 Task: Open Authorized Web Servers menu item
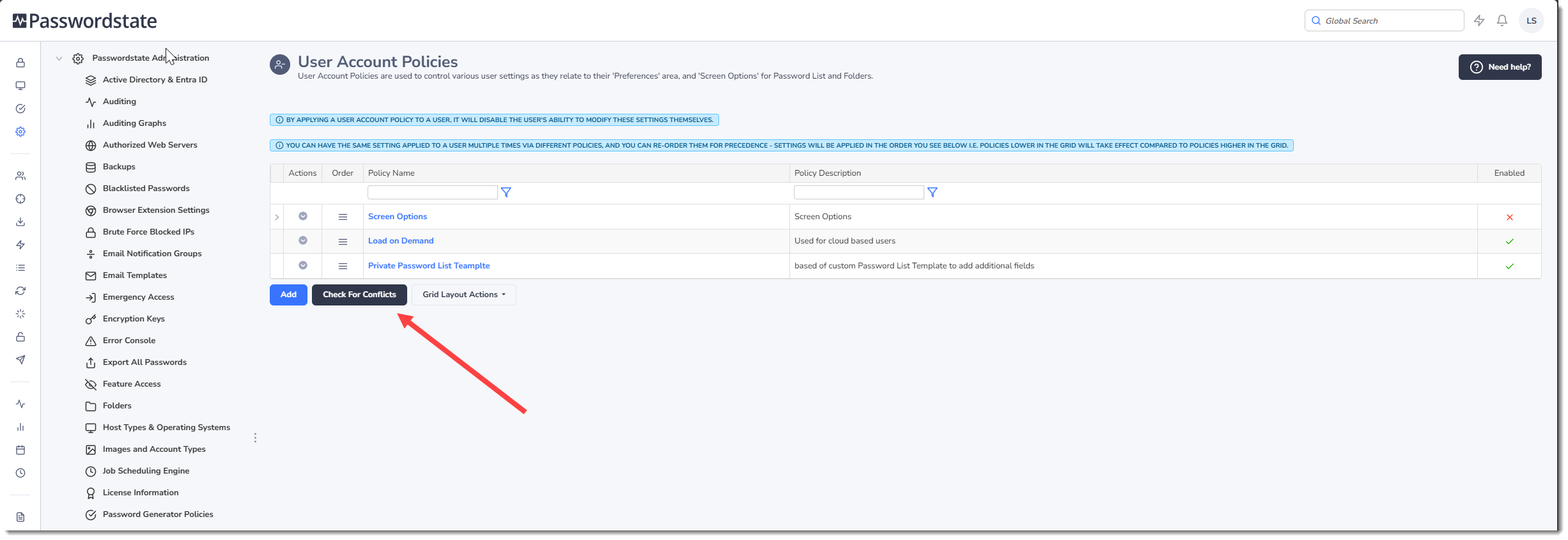tap(150, 145)
